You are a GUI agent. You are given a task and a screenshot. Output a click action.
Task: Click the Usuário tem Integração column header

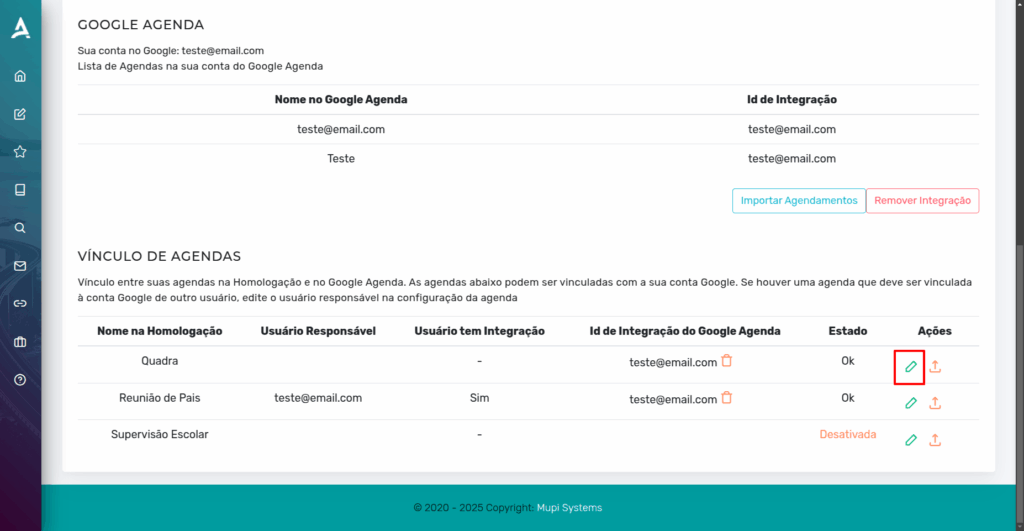pyautogui.click(x=479, y=331)
